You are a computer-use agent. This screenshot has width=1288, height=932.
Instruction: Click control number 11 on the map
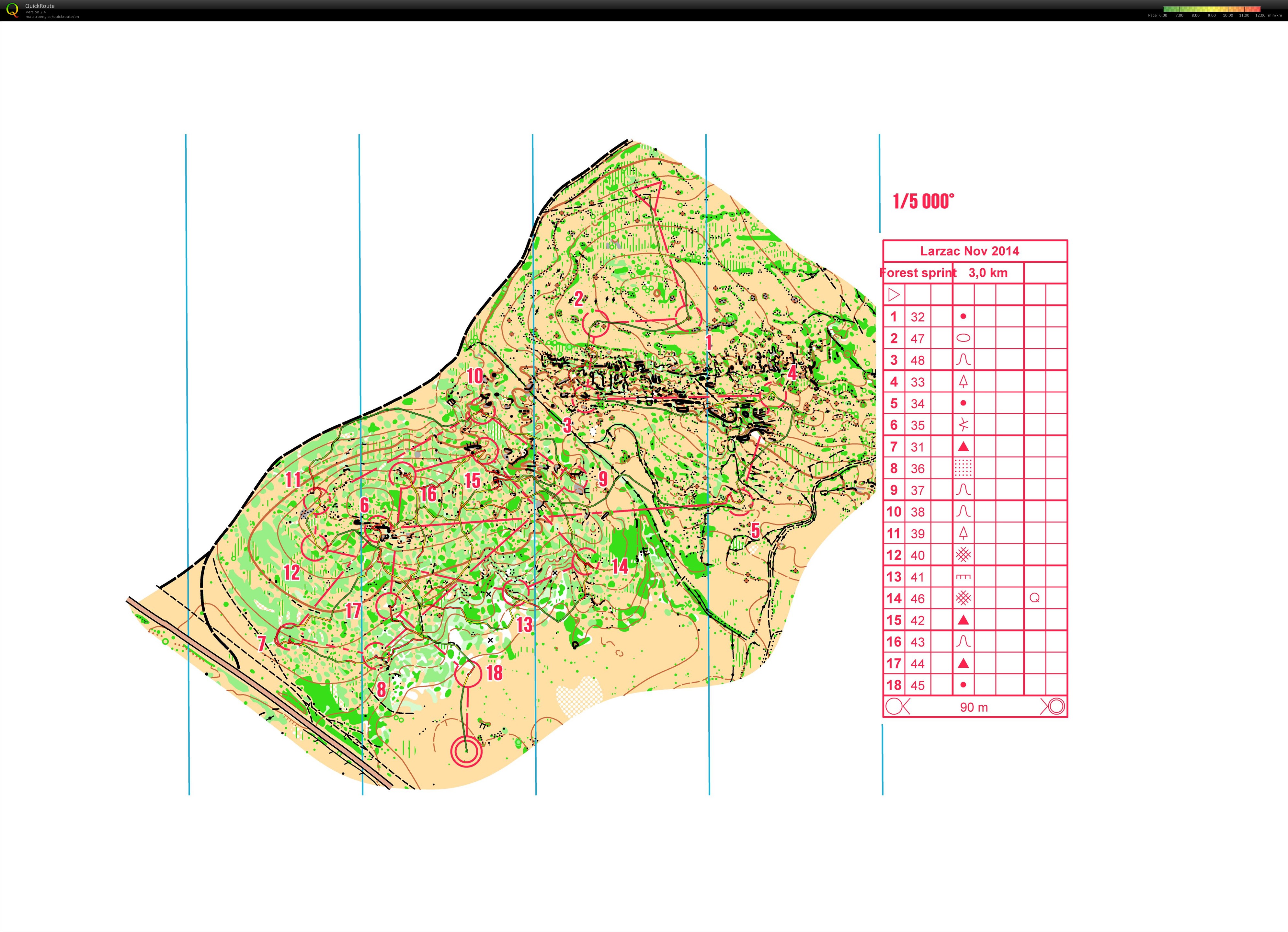click(293, 479)
